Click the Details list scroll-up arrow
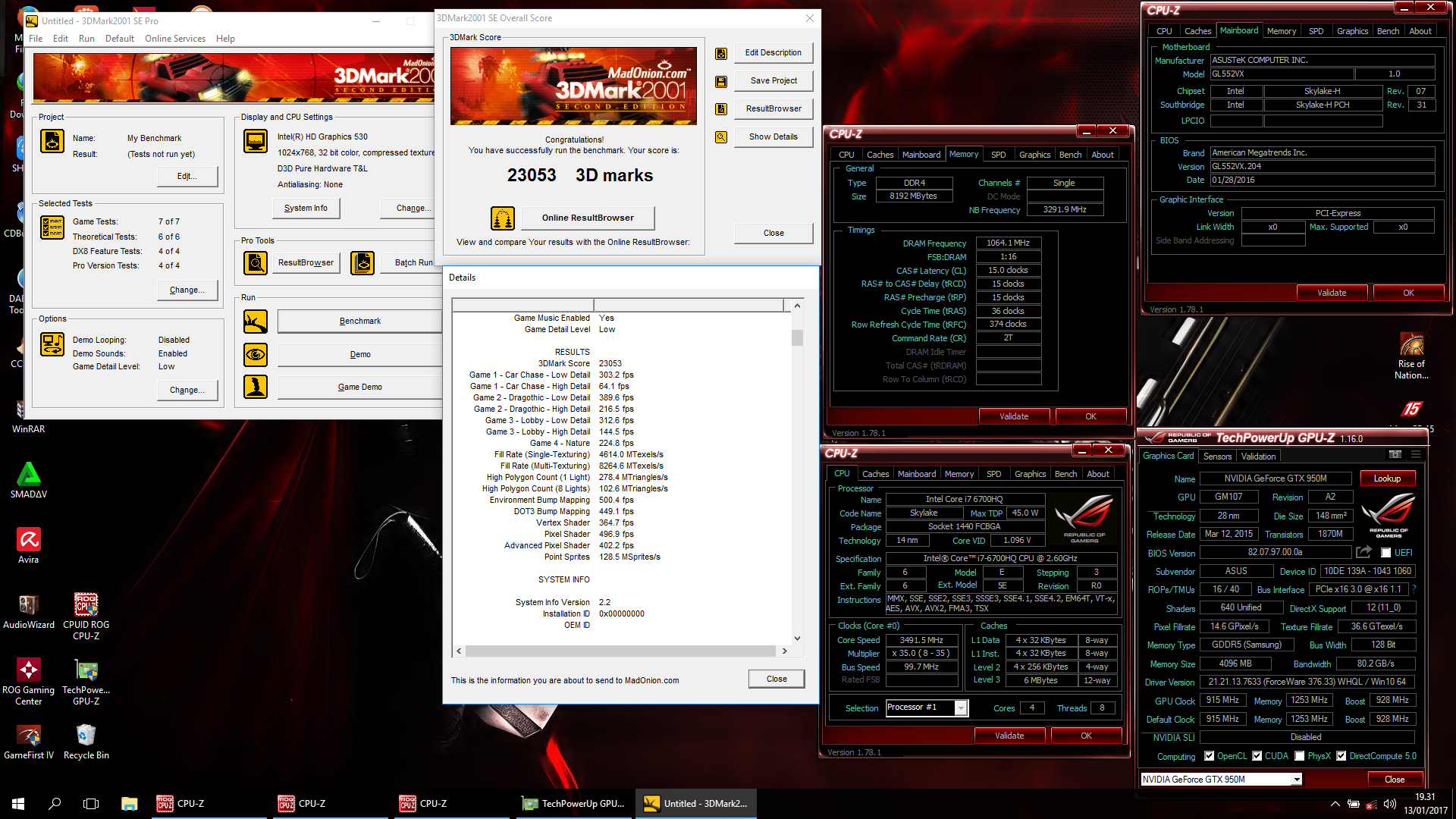This screenshot has height=819, width=1456. (797, 306)
